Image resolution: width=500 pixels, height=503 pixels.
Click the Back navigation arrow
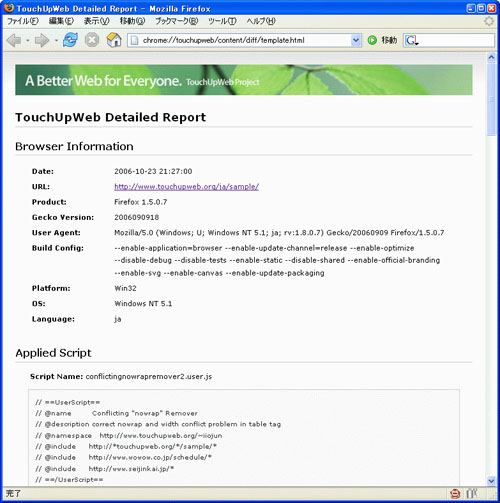14,40
